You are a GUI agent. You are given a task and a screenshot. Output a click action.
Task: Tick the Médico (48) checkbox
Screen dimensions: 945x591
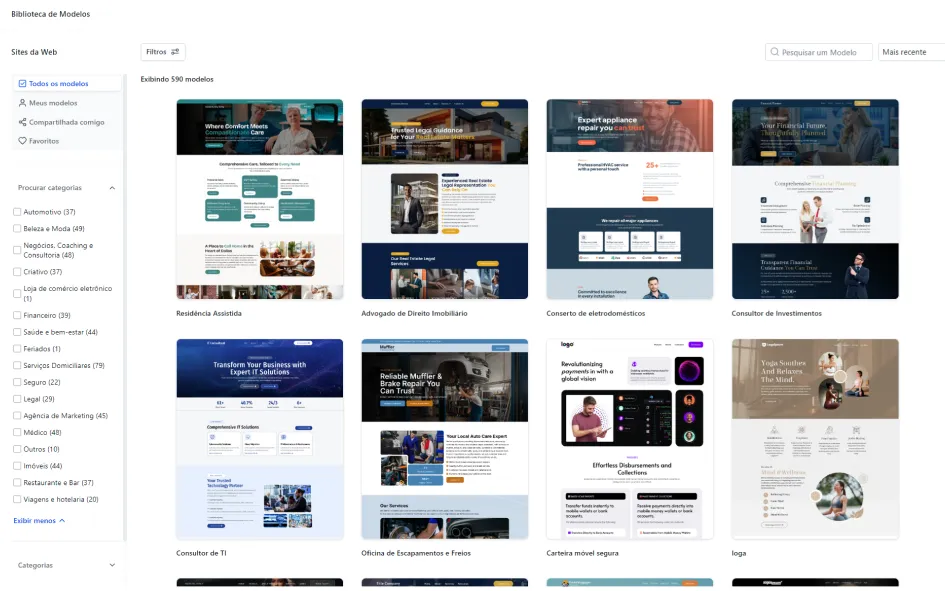[x=17, y=432]
